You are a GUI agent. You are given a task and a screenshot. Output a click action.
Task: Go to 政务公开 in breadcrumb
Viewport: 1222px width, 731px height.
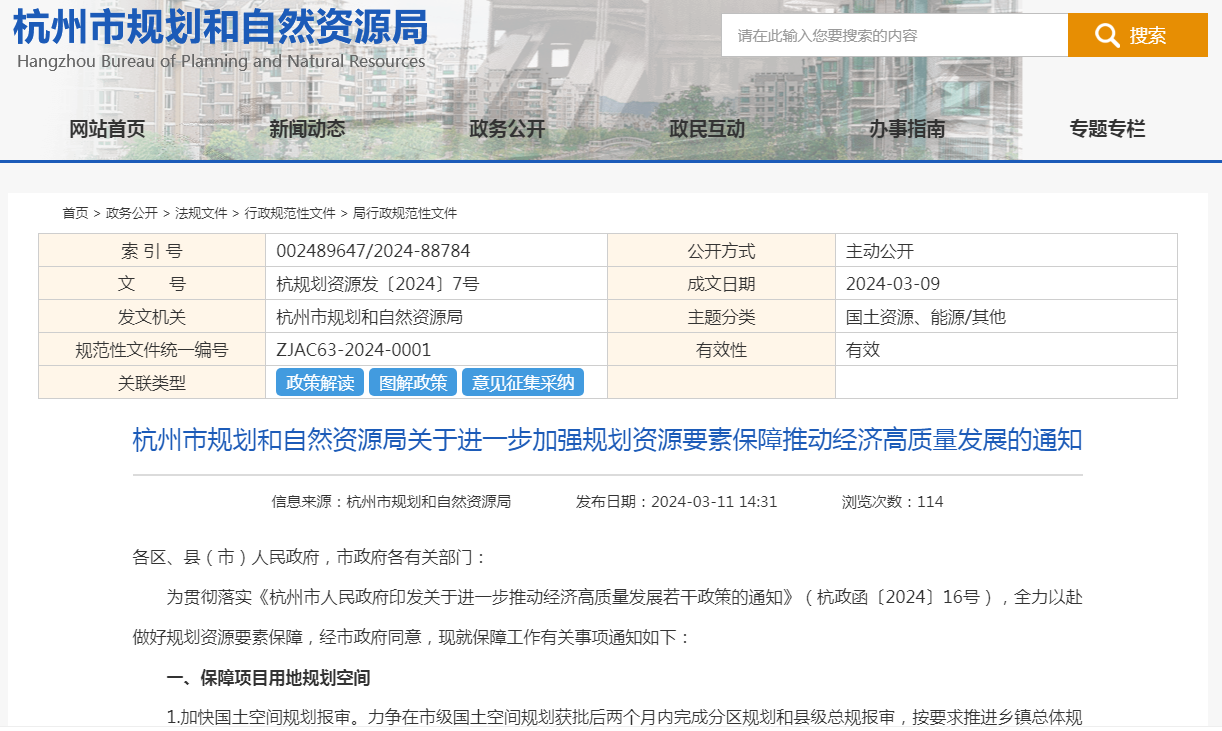132,213
